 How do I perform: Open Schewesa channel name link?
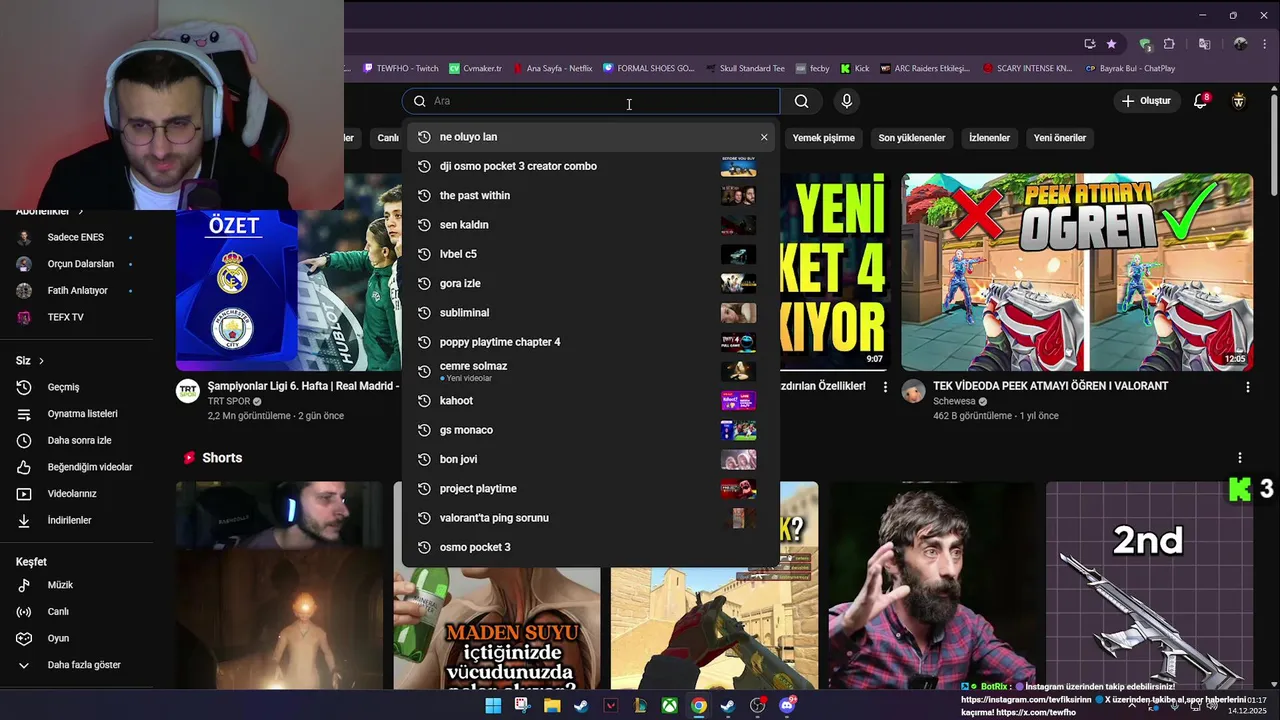pos(954,401)
